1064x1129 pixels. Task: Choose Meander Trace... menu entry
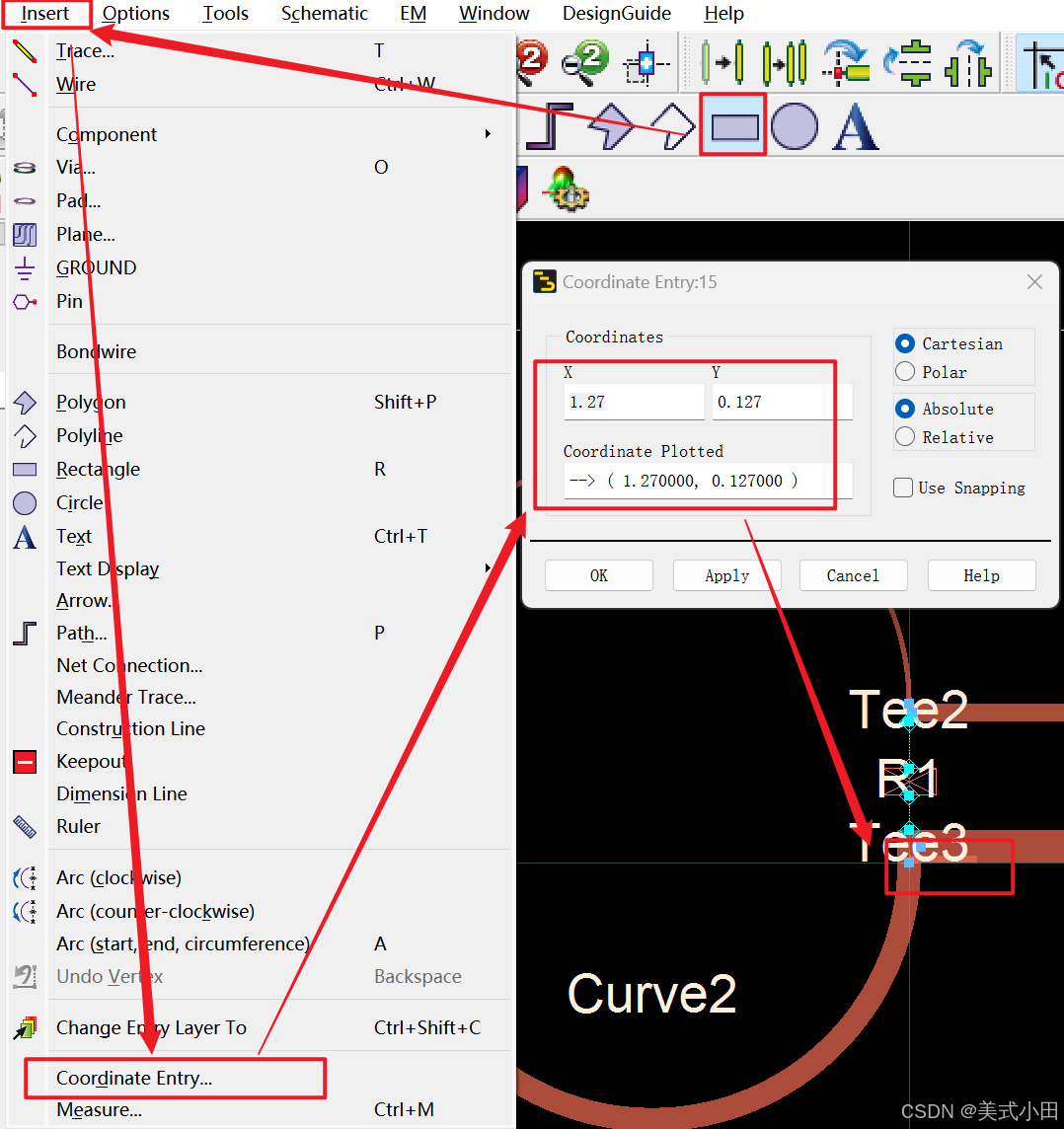[126, 697]
